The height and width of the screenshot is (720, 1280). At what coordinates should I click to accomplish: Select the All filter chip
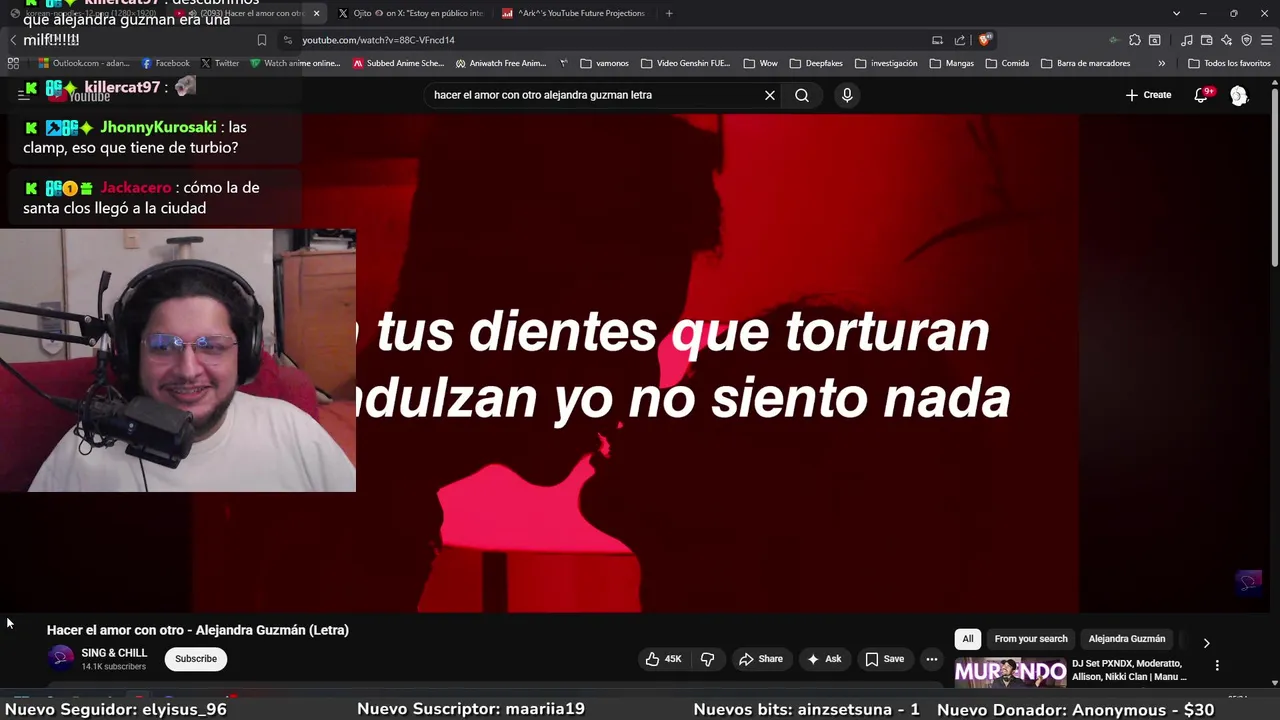pos(968,639)
